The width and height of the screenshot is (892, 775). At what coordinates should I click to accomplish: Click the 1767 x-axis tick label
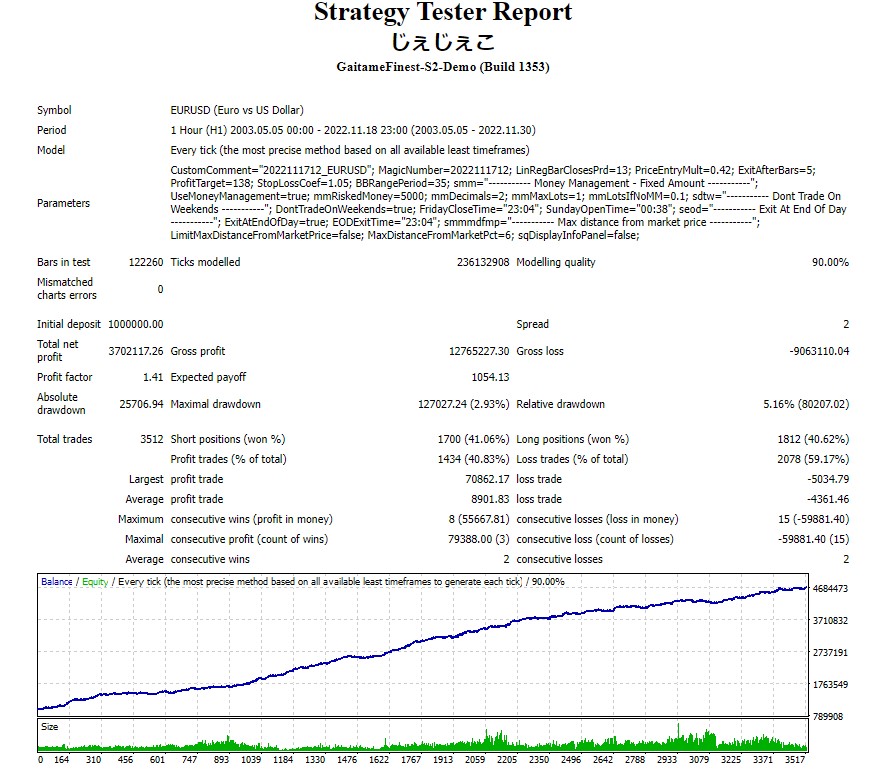coord(410,759)
